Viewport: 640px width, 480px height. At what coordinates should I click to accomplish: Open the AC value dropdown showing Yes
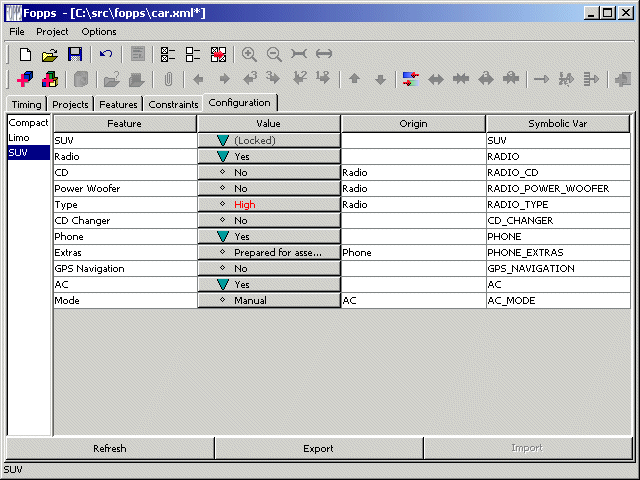269,284
